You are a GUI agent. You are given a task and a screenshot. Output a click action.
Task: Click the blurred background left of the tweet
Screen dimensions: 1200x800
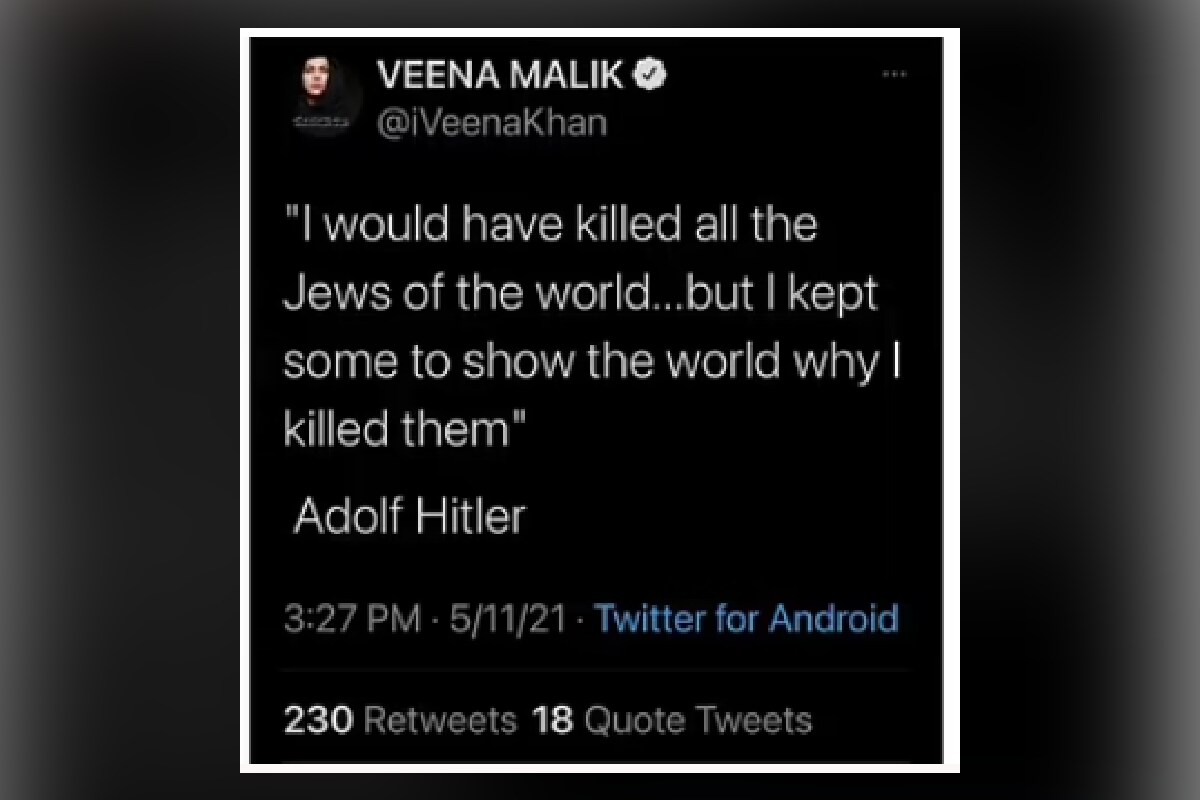click(x=120, y=400)
